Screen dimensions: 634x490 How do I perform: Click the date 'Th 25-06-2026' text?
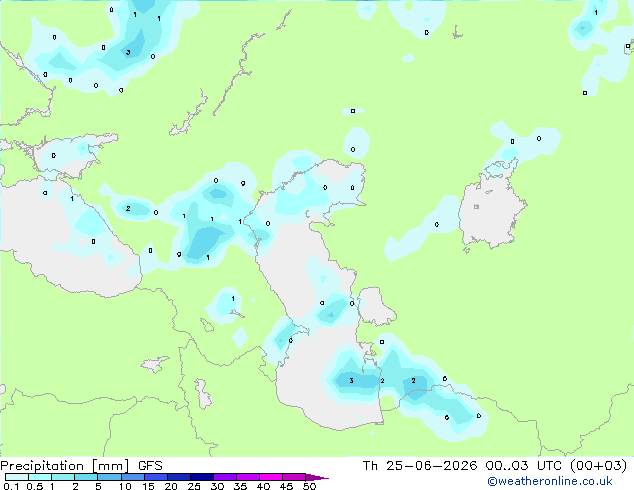(x=420, y=466)
